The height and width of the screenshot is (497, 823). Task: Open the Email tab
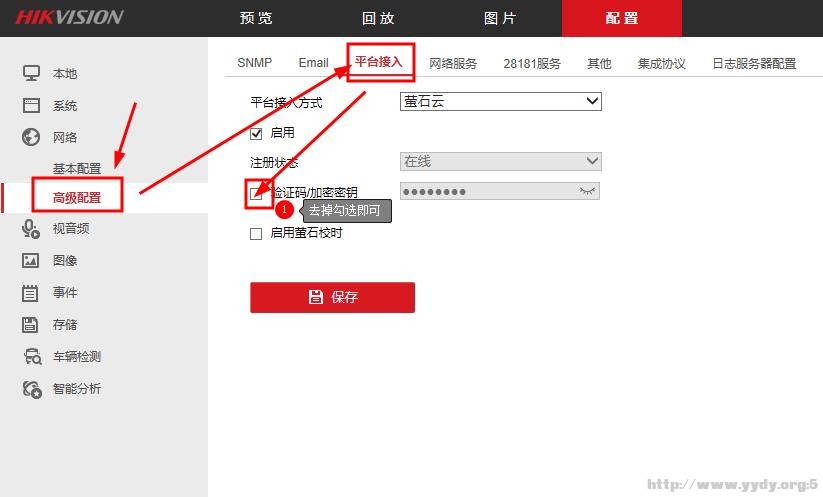[313, 63]
